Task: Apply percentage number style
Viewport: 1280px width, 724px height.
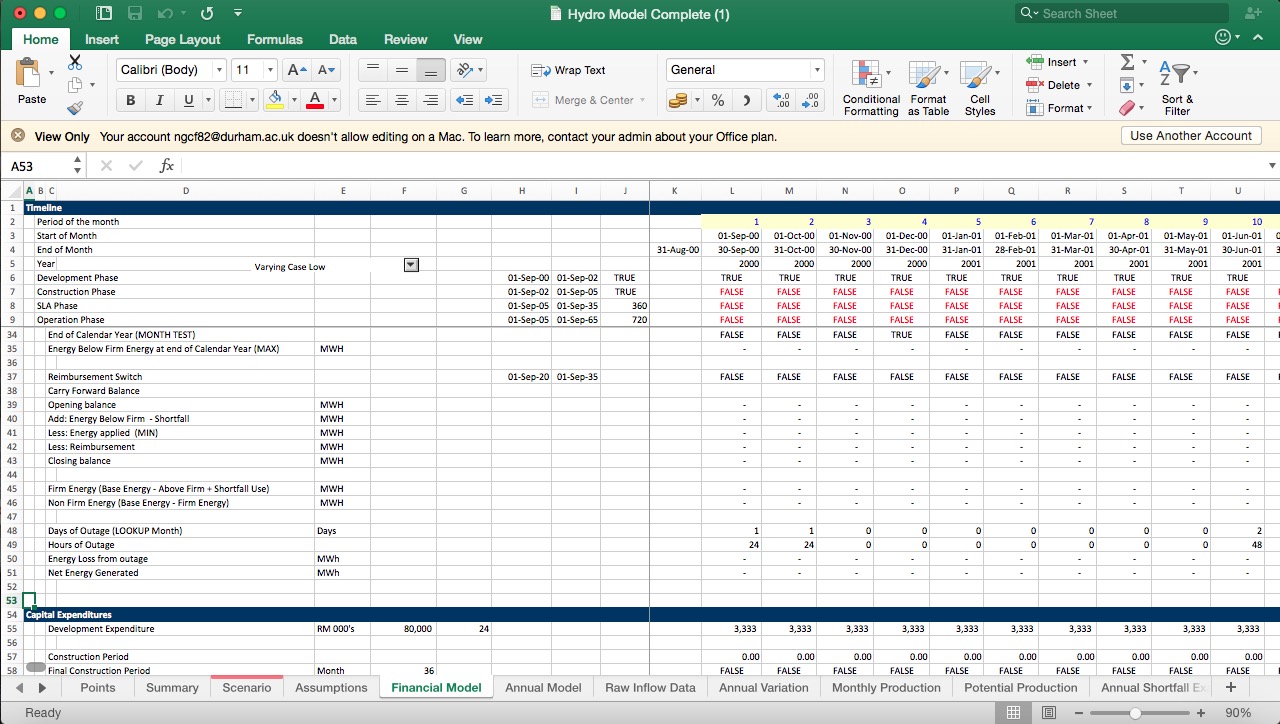Action: [x=716, y=100]
